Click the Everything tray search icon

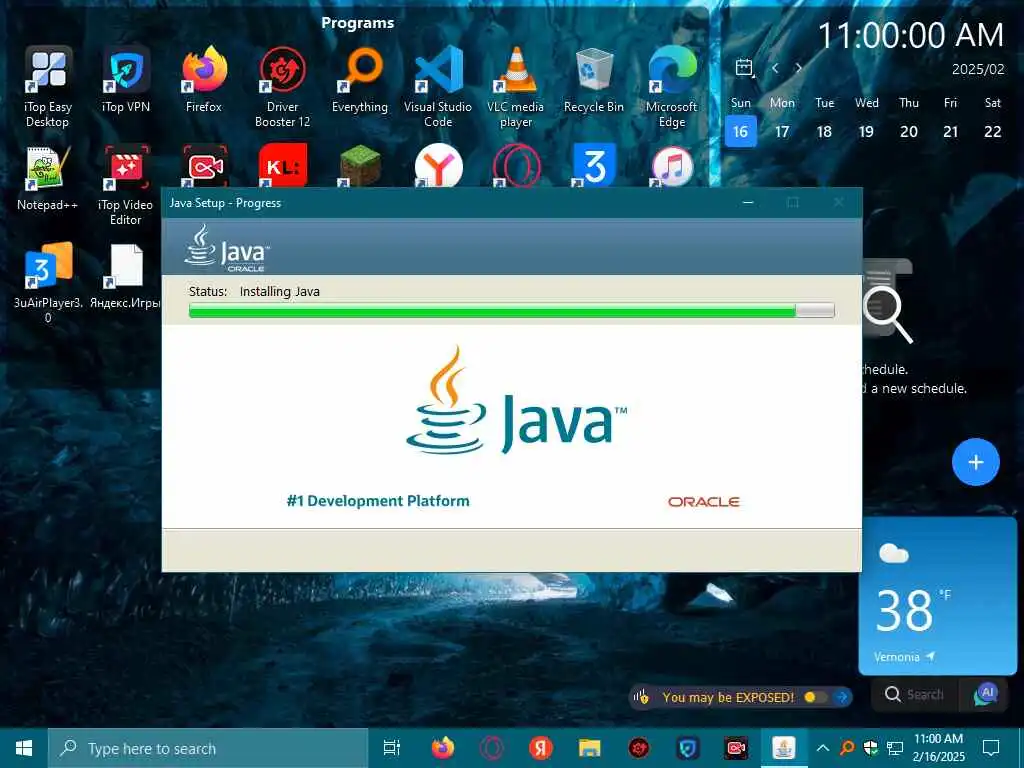tap(847, 748)
